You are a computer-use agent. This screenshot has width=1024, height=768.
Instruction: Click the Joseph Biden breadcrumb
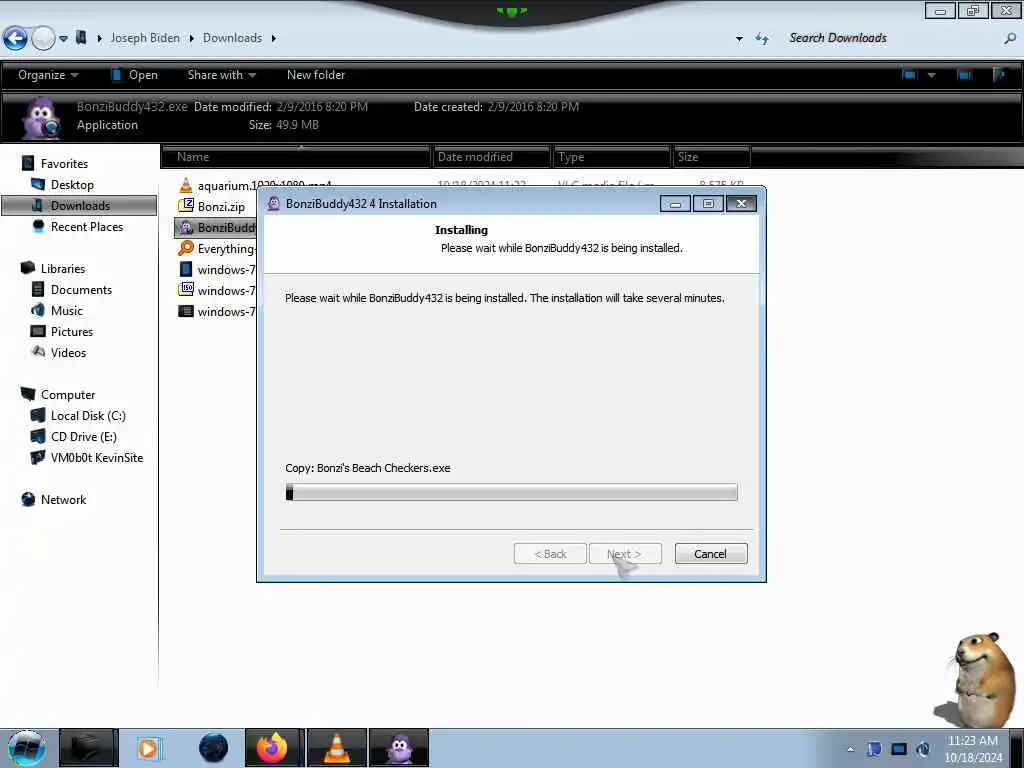click(145, 38)
